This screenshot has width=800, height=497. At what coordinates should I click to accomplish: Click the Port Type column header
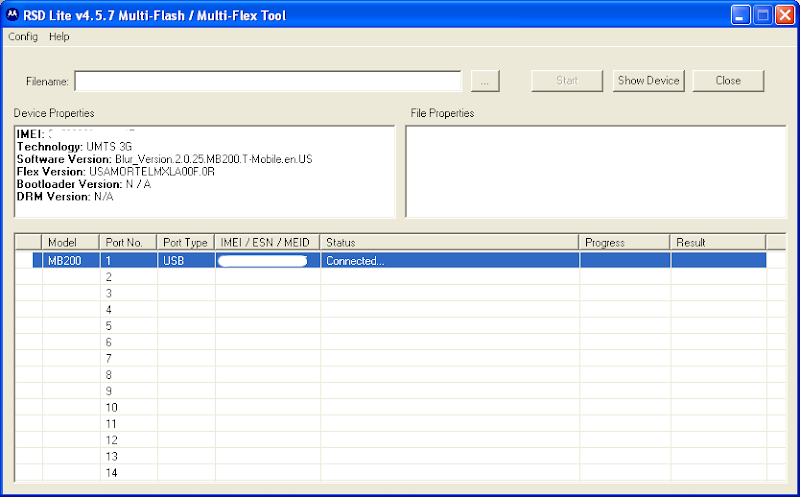pos(186,242)
